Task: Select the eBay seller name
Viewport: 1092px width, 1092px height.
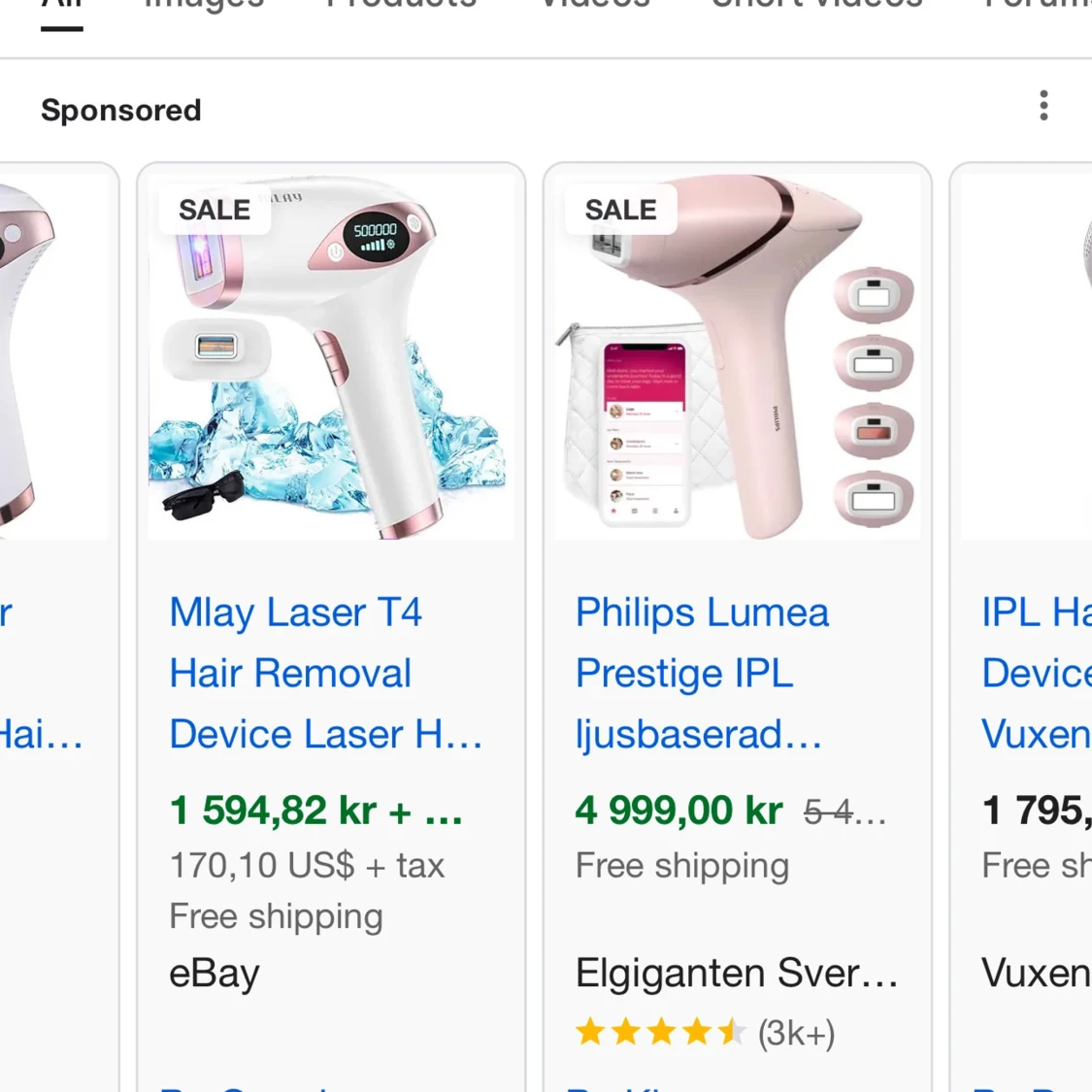Action: [215, 973]
